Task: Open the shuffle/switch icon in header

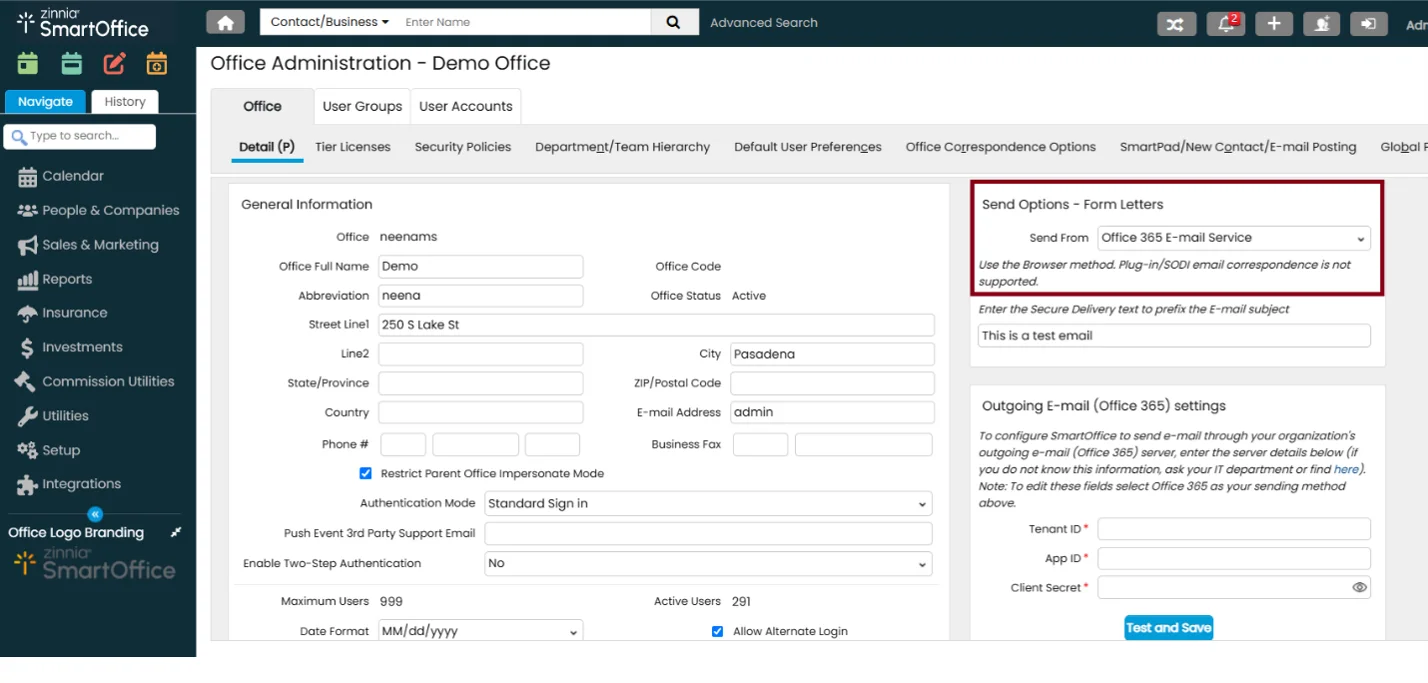Action: coord(1176,24)
